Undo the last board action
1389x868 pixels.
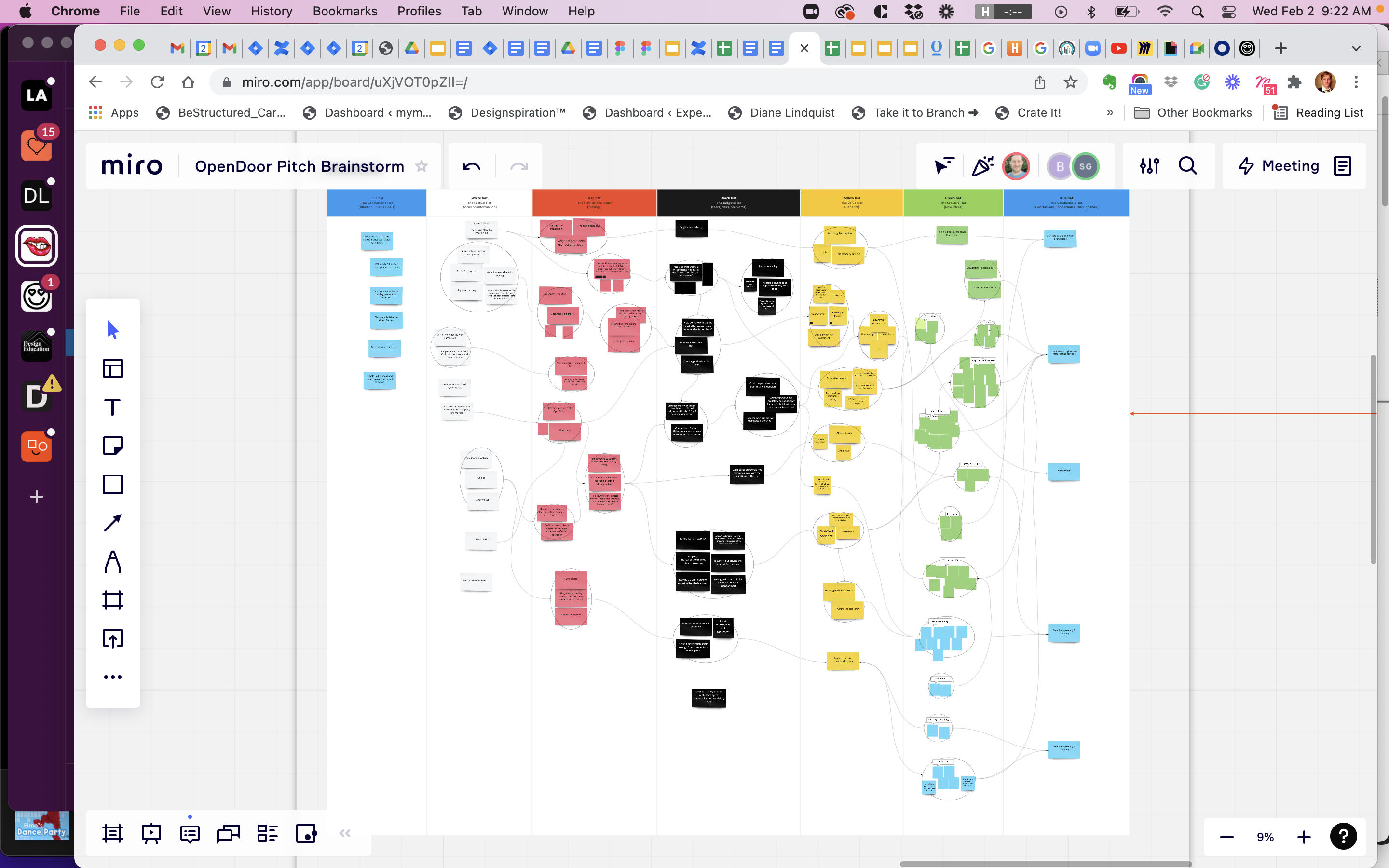471,166
